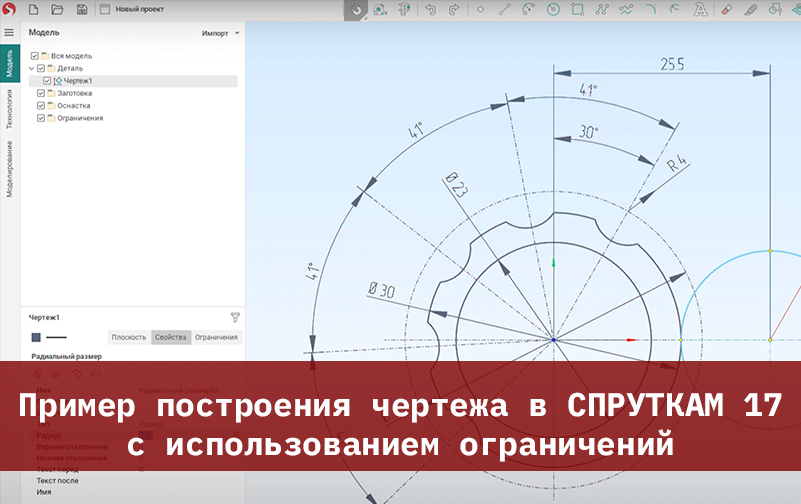
Task: Click the Новый проект title text
Action: click(x=139, y=9)
